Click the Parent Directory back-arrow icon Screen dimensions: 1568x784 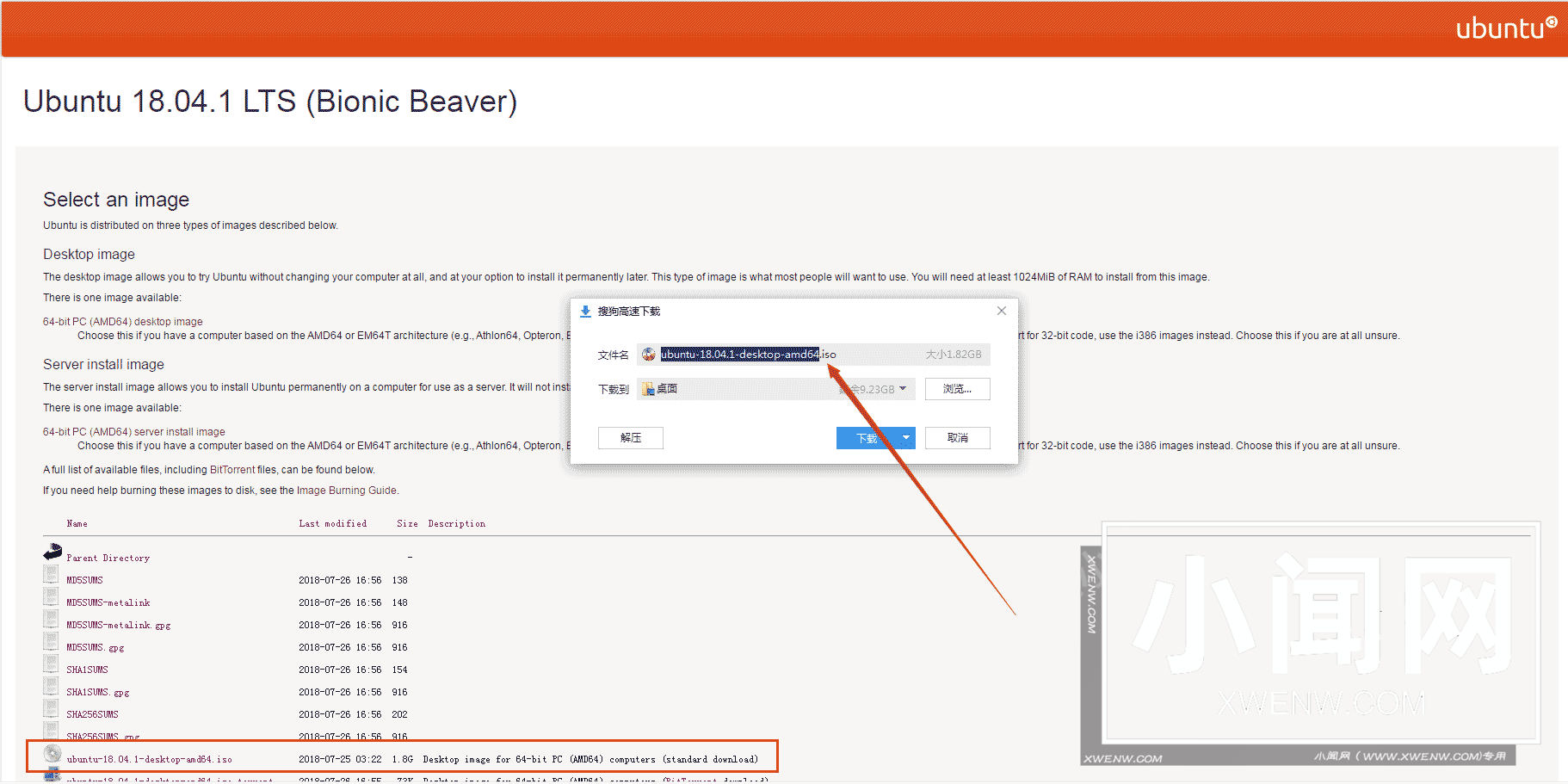(x=52, y=552)
